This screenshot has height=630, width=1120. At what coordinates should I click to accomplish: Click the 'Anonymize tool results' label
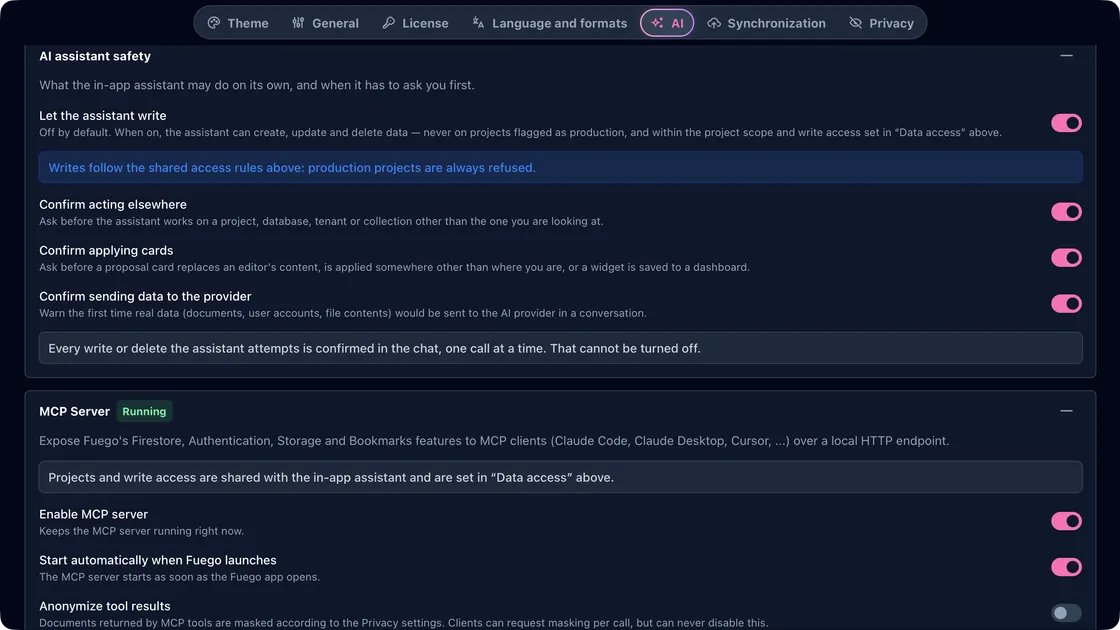coord(105,606)
